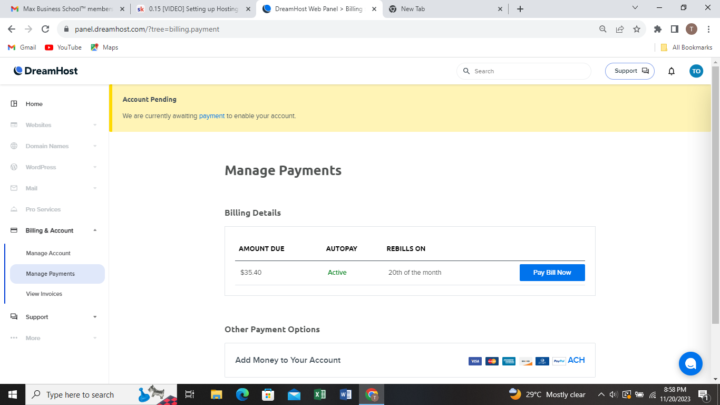The width and height of the screenshot is (720, 405).
Task: Click the Discover card icon
Action: pyautogui.click(x=526, y=361)
